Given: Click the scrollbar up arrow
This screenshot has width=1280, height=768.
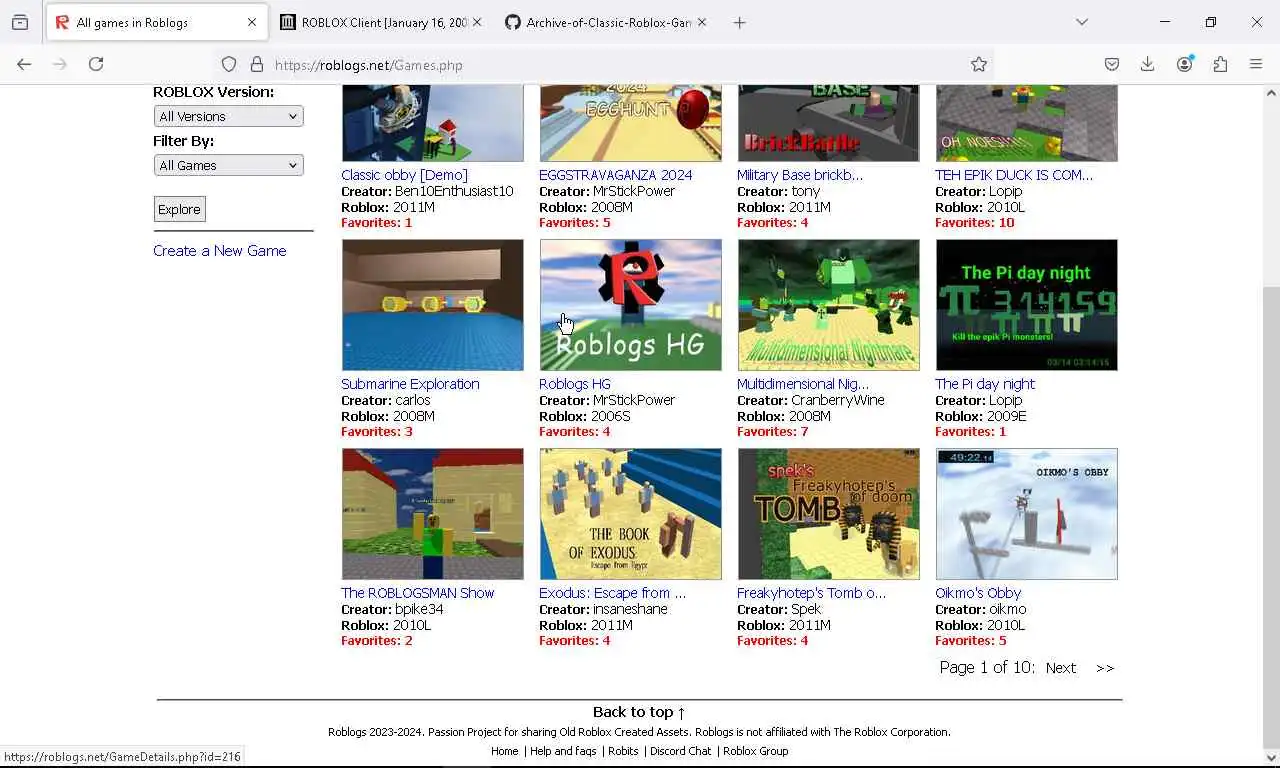Looking at the screenshot, I should [x=1271, y=93].
